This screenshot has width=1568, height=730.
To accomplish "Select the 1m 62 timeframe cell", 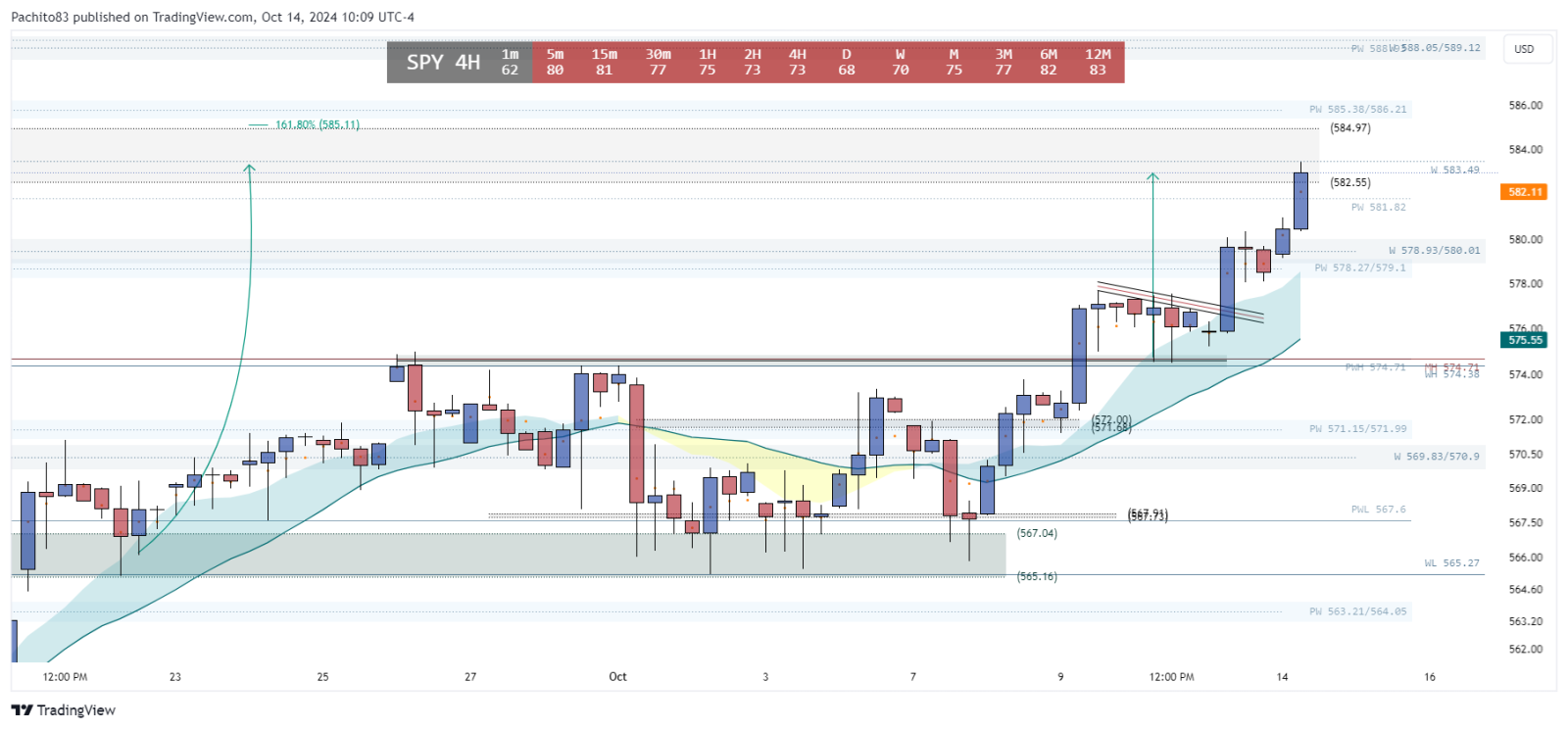I will (511, 62).
